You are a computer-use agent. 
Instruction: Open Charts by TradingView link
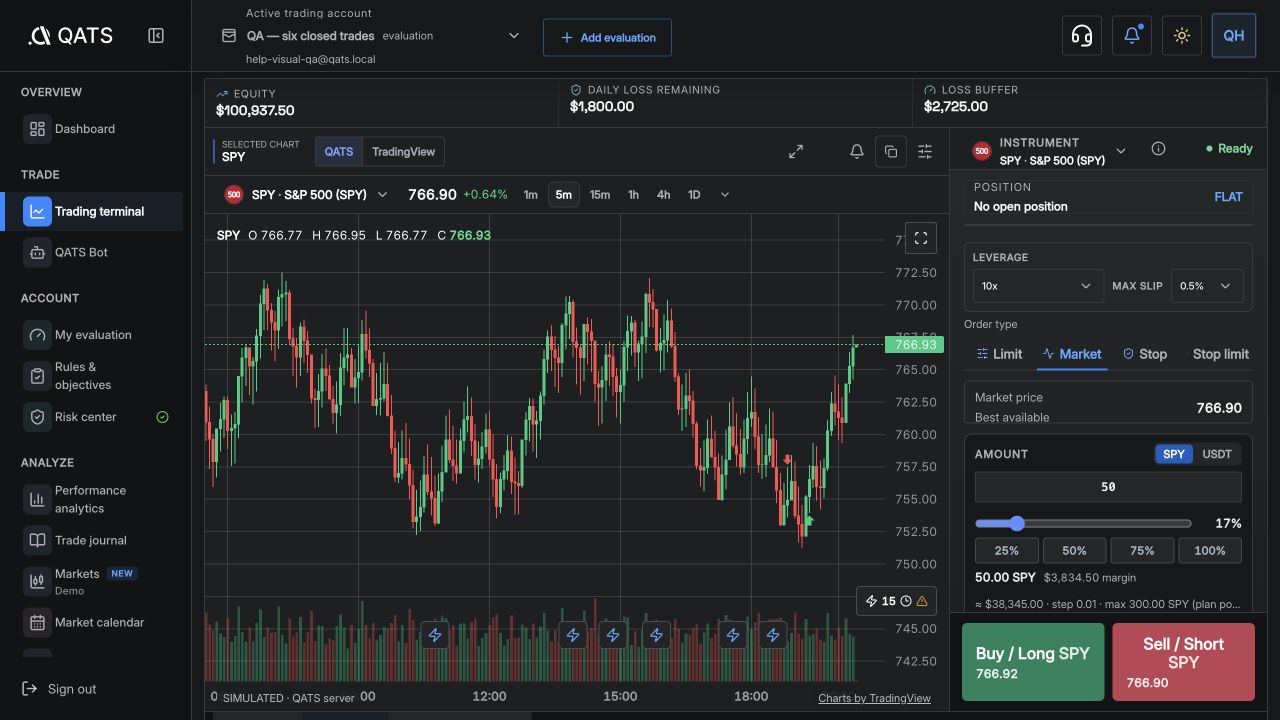coord(874,698)
